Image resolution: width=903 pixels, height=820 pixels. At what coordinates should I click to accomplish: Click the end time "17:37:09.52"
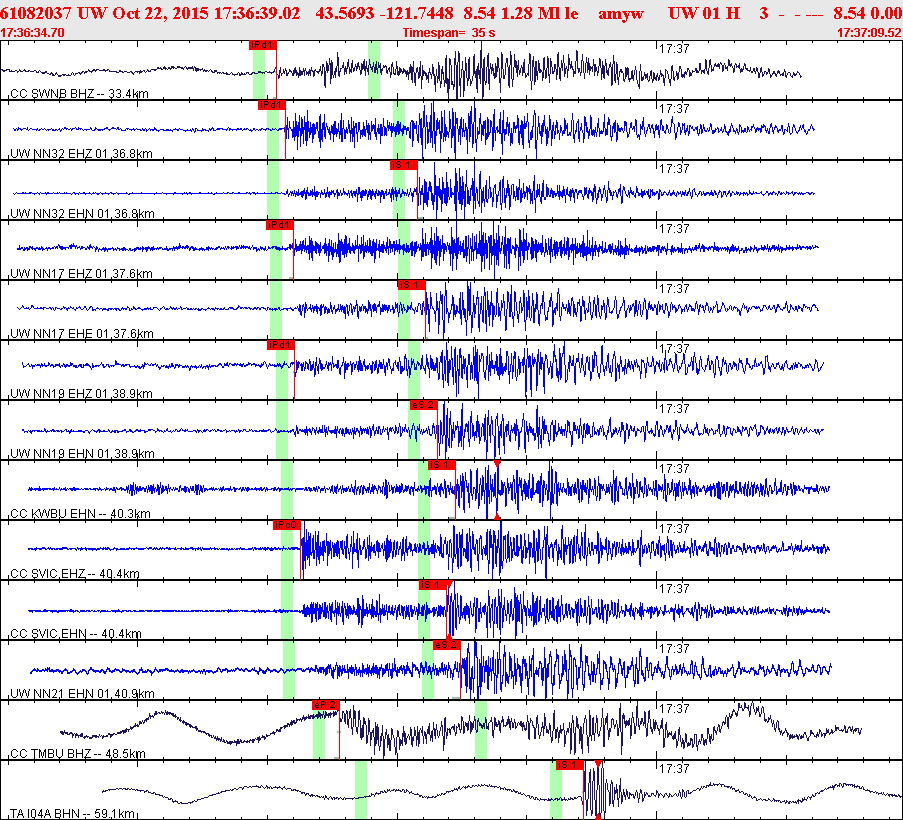[870, 33]
